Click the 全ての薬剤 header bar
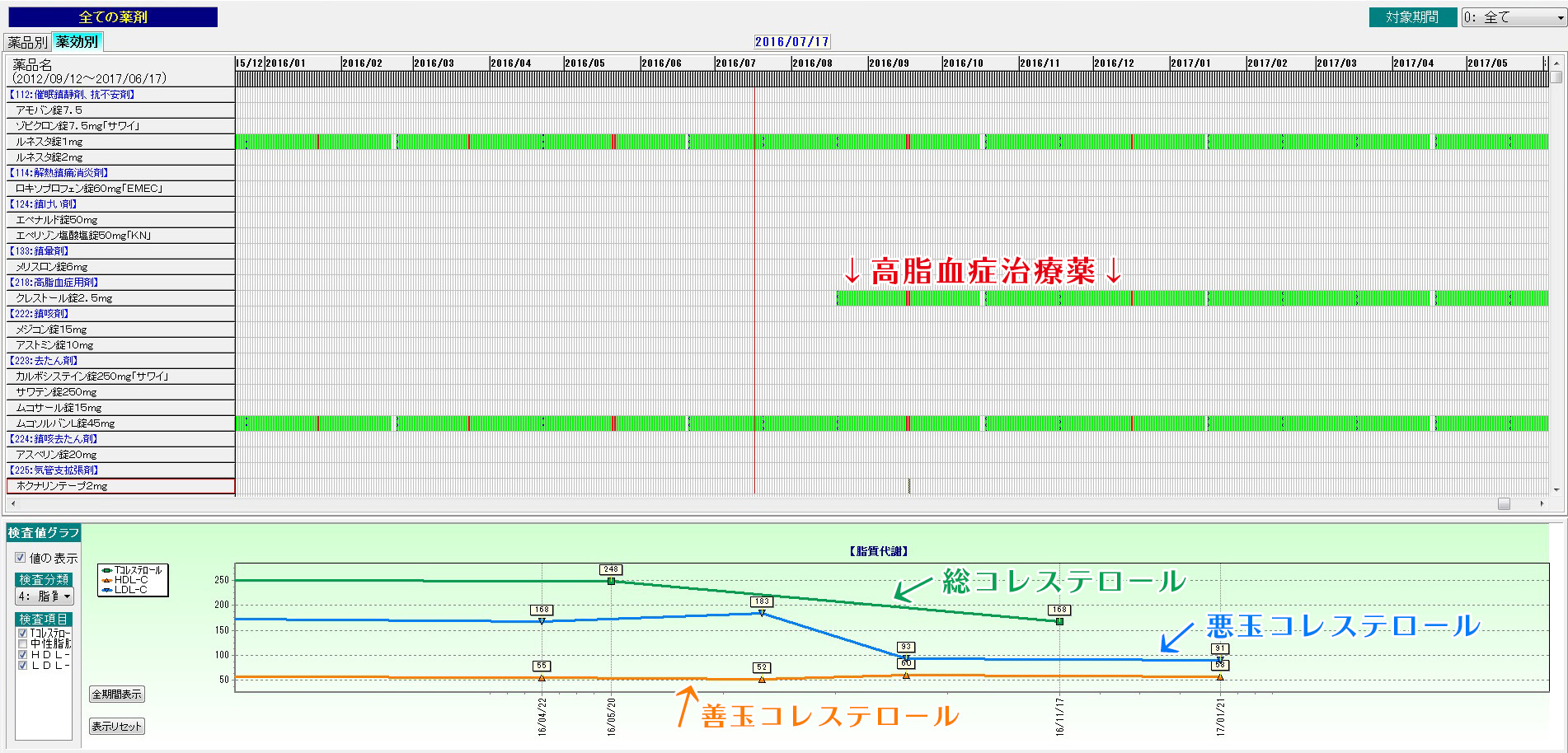 point(113,16)
